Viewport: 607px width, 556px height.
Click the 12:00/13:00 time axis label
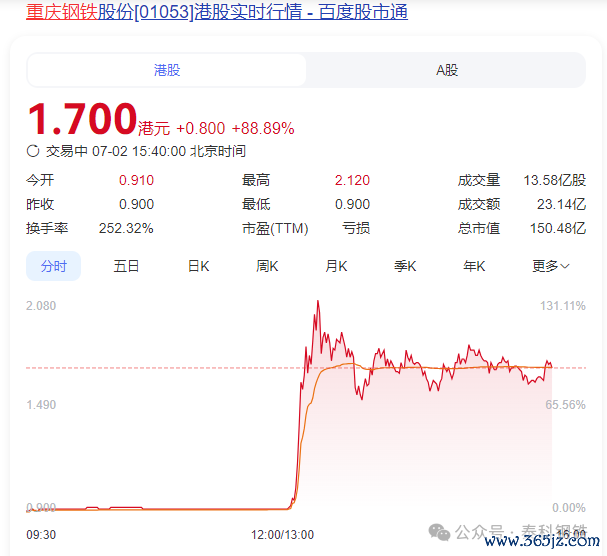tap(282, 535)
